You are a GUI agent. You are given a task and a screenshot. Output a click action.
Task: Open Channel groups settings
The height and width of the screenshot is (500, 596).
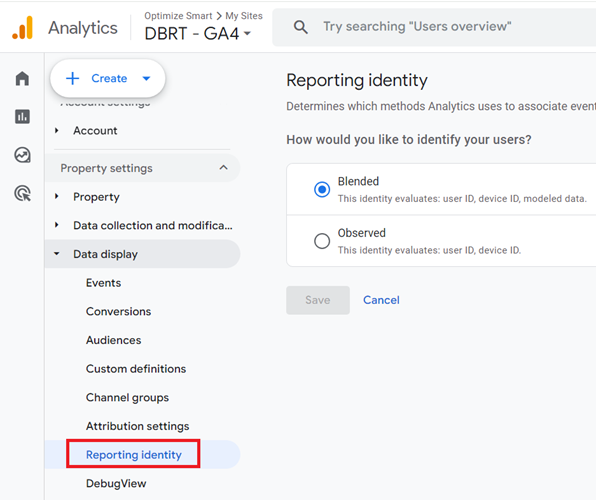[127, 397]
